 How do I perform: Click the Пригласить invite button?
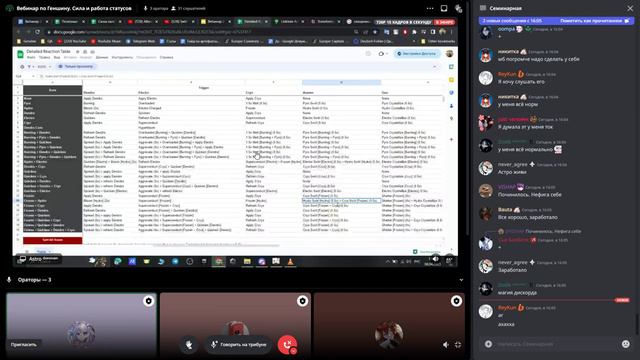click(24, 344)
